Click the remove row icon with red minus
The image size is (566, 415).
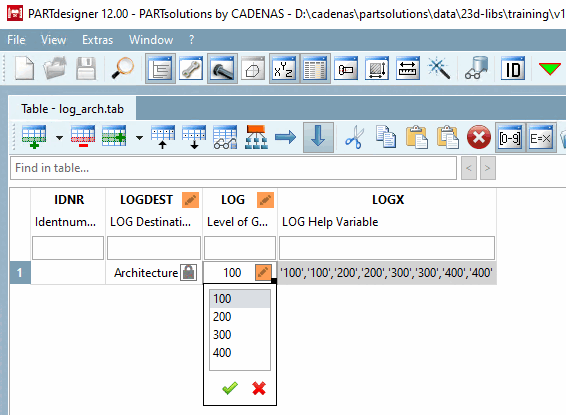[83, 137]
